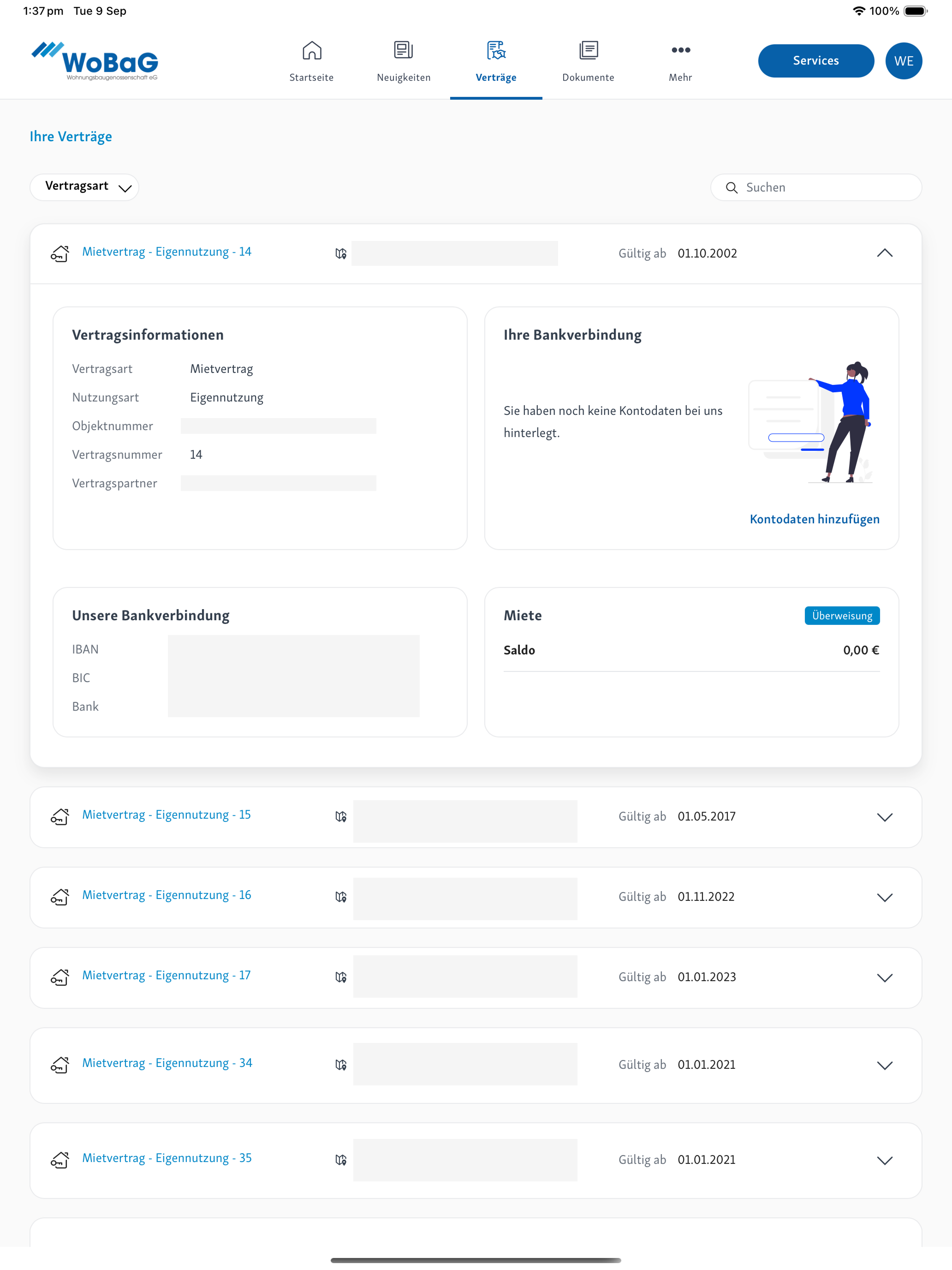Viewport: 952px width, 1270px height.
Task: Click the Überweisung badge
Action: pyautogui.click(x=842, y=616)
